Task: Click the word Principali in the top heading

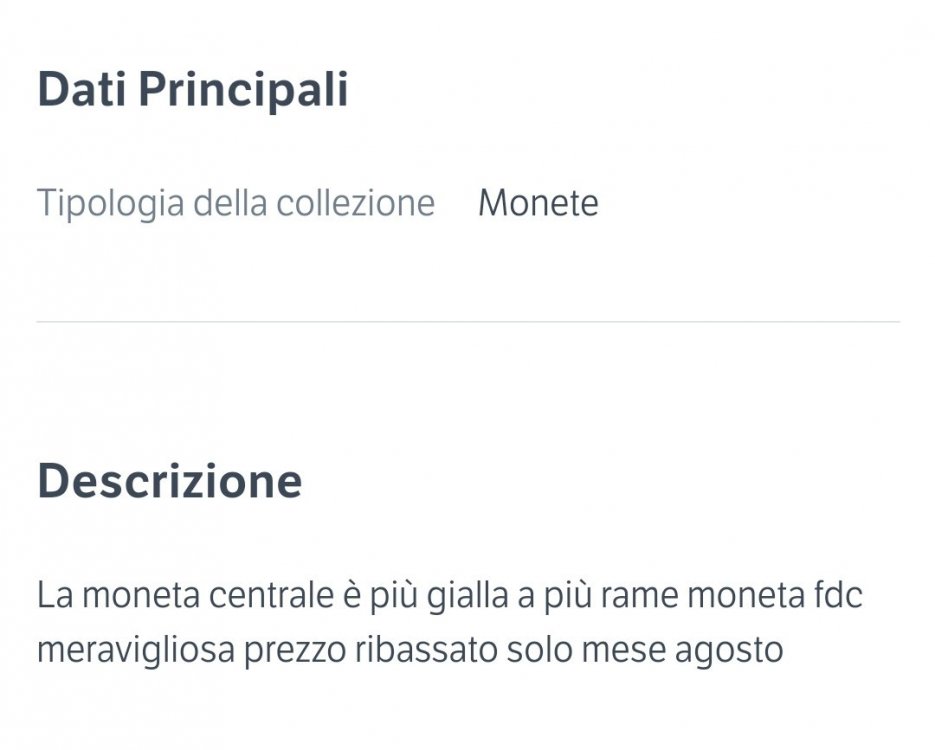Action: pos(243,90)
